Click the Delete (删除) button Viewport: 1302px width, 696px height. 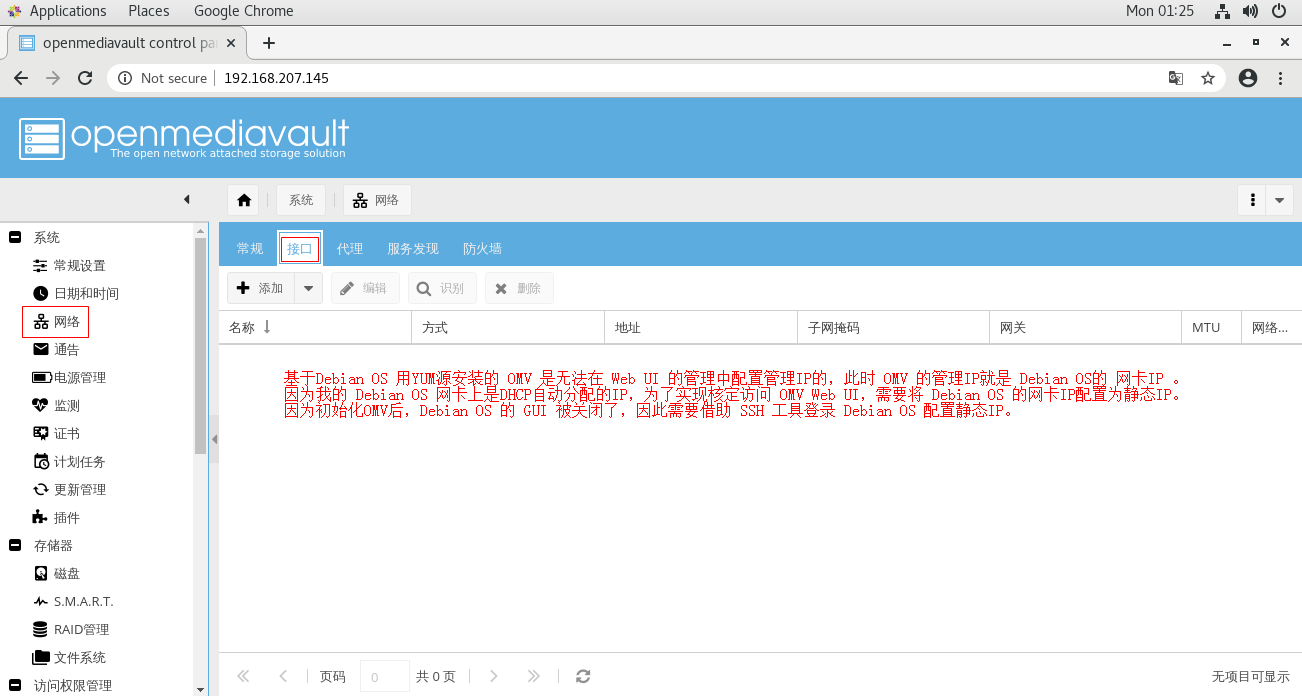coord(519,288)
